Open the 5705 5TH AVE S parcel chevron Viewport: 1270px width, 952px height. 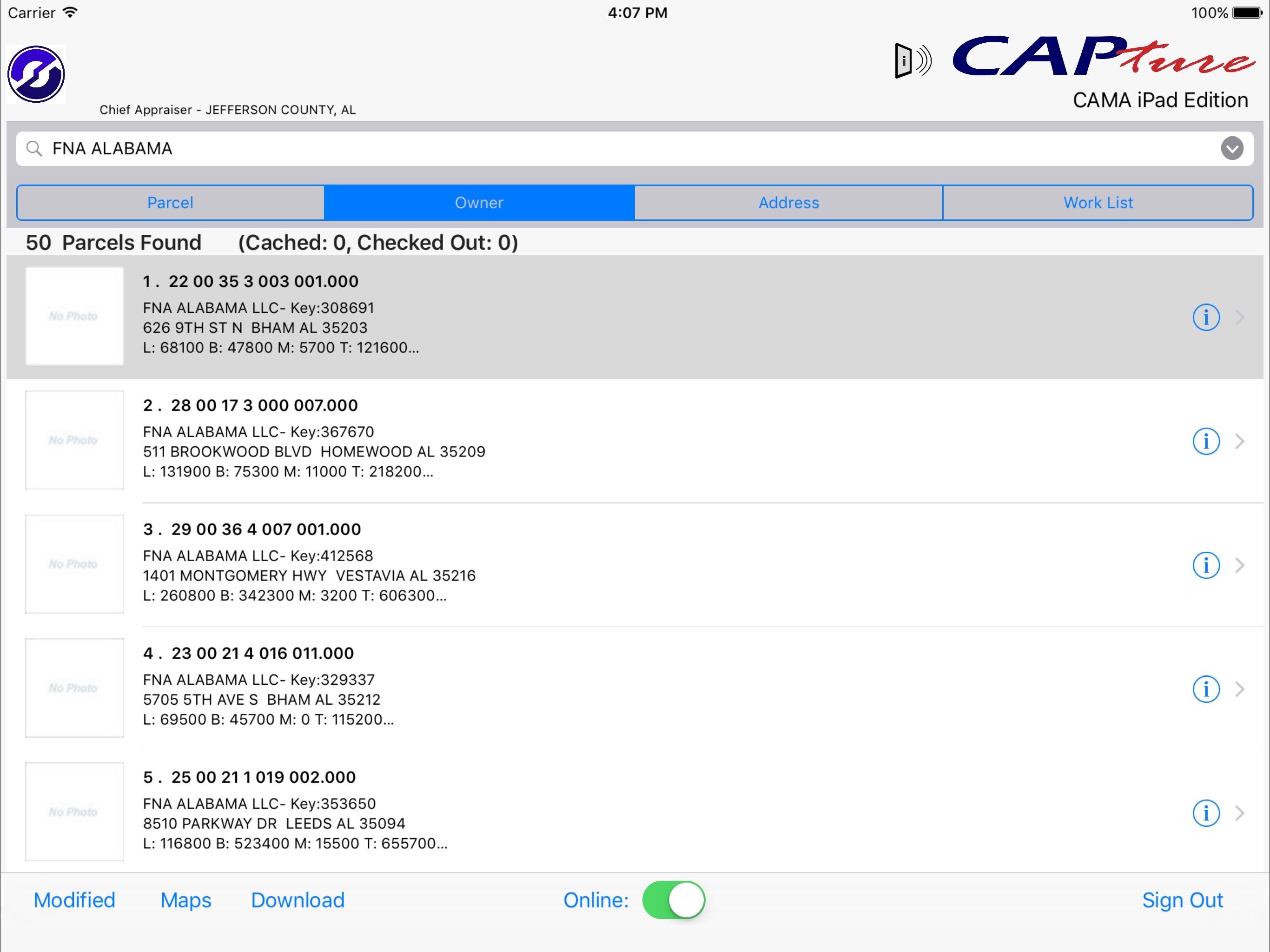[1240, 689]
